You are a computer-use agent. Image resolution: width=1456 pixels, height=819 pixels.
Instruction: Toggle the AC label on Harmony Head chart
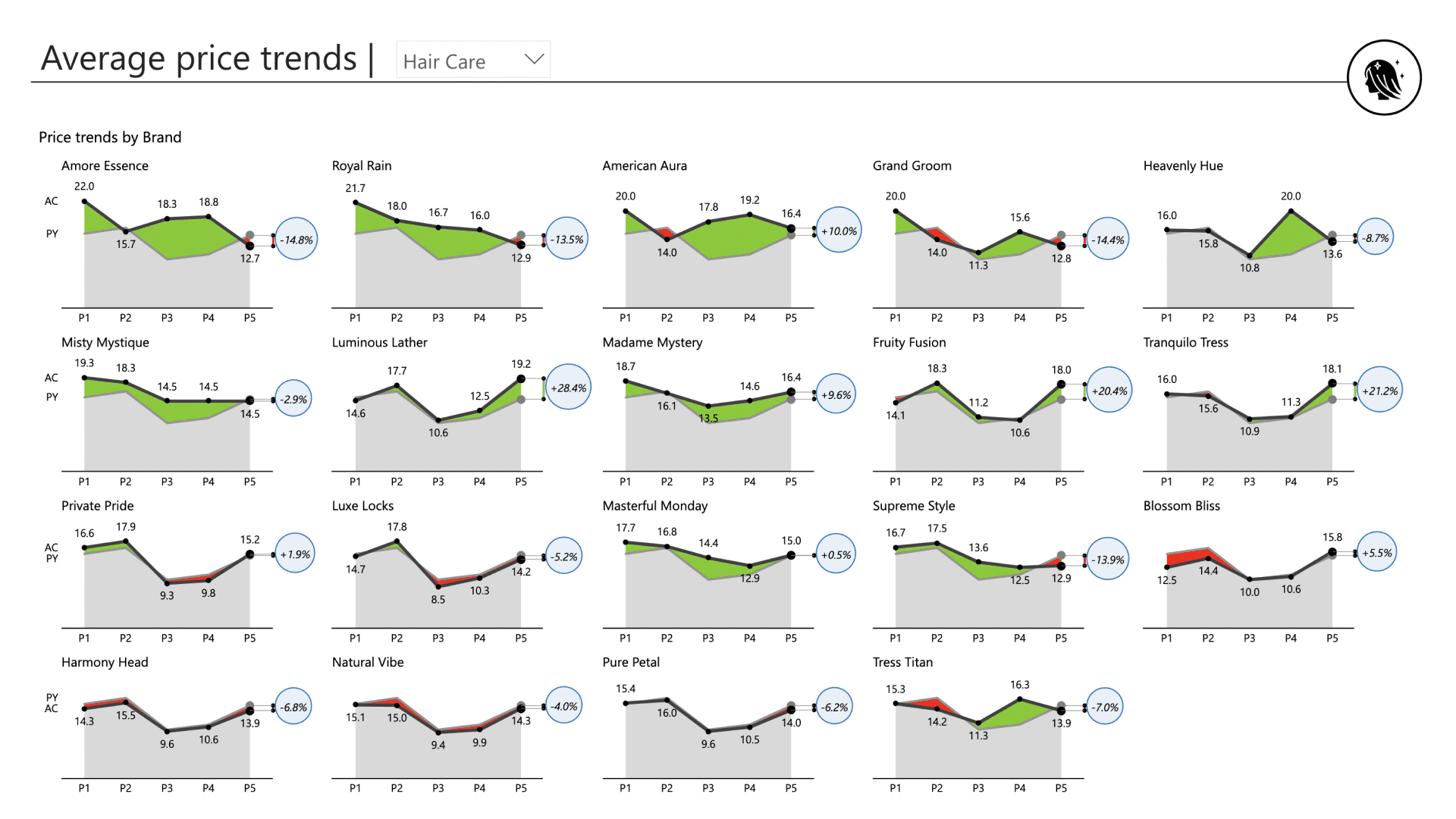[51, 708]
